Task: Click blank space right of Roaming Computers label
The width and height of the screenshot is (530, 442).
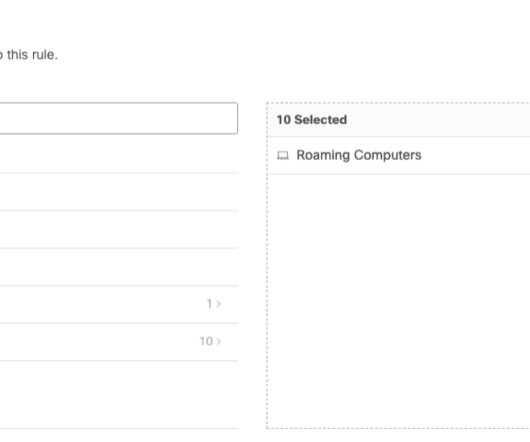Action: (x=476, y=155)
